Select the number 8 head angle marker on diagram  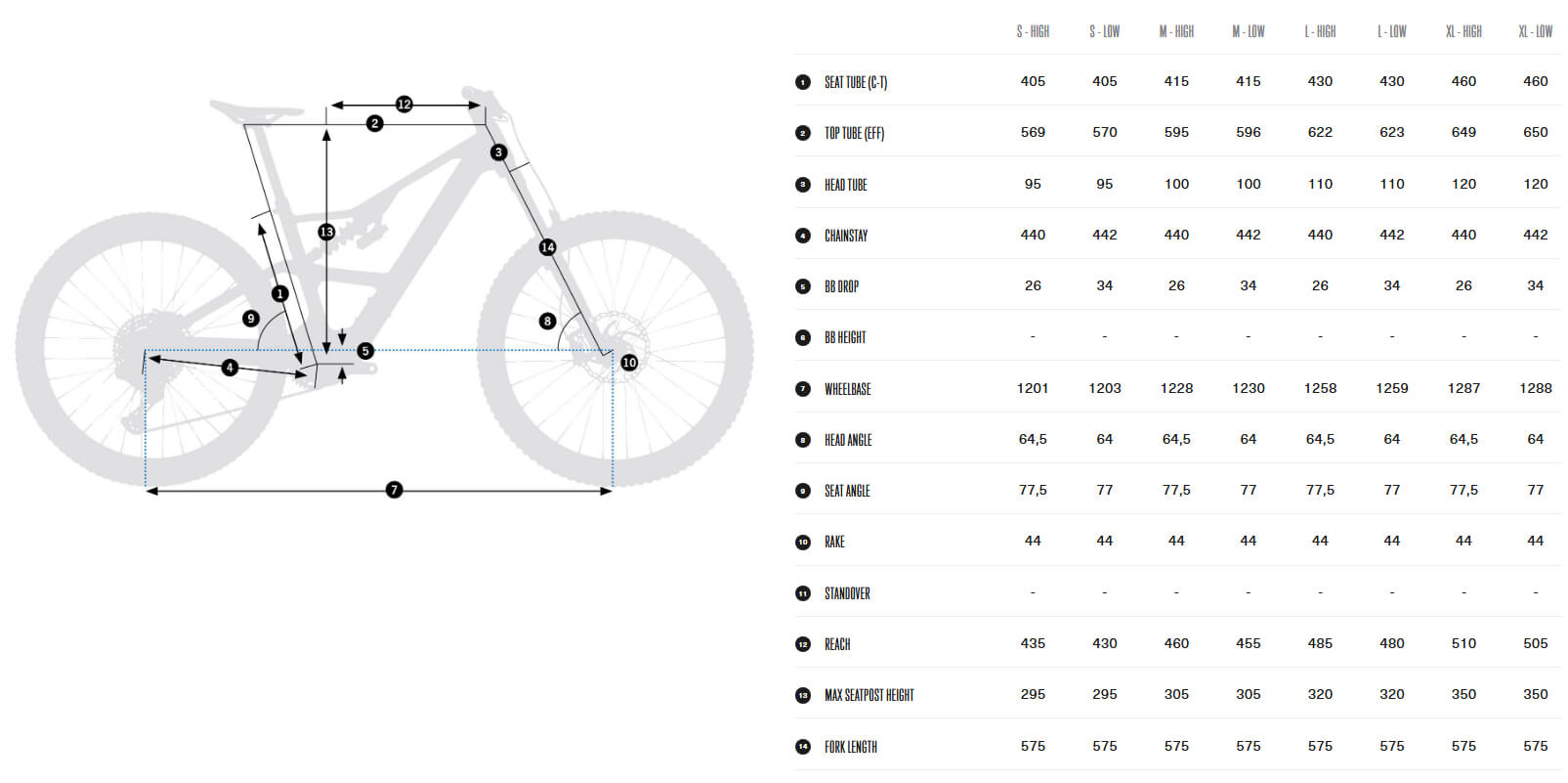click(x=547, y=321)
